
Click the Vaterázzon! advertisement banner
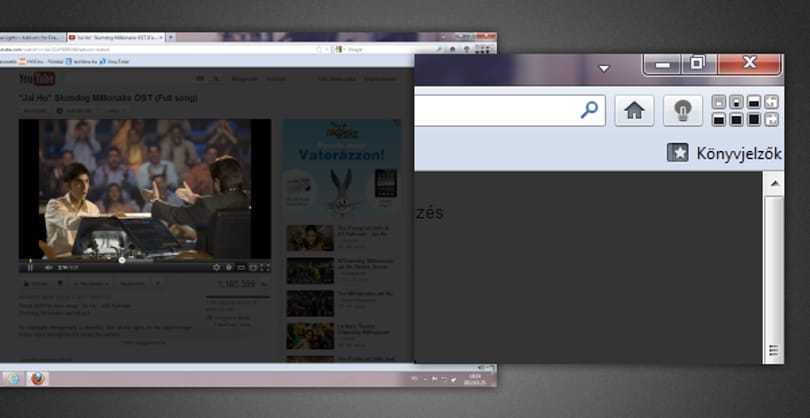(x=341, y=168)
